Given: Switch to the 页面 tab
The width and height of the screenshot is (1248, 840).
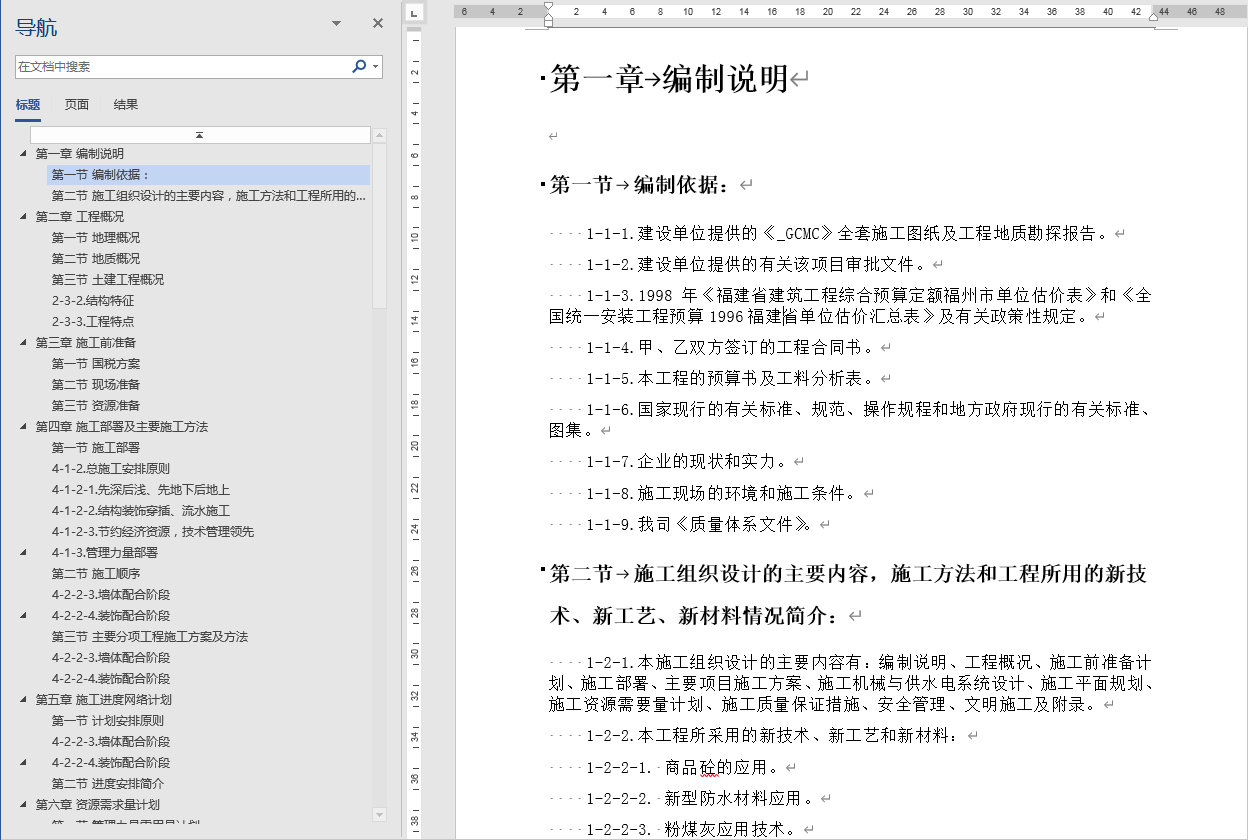Looking at the screenshot, I should click(x=76, y=104).
